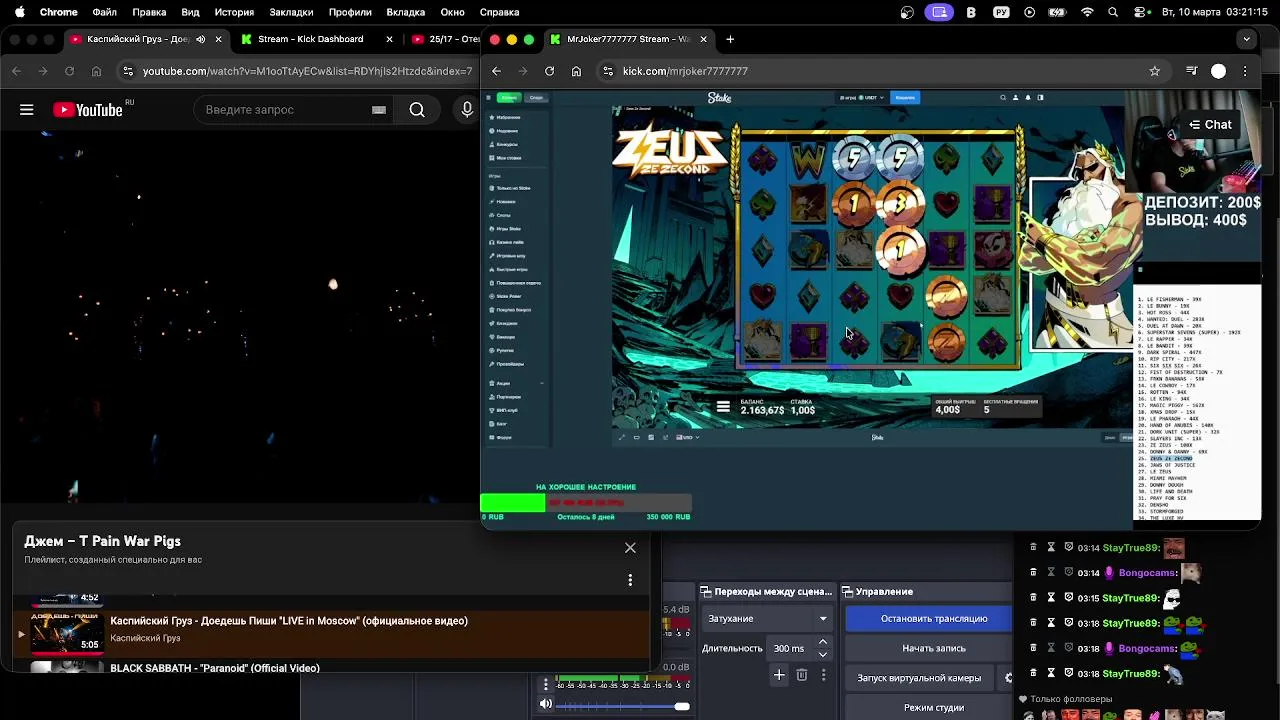
Task: Open the Wi-Fi status menu
Action: (1087, 12)
